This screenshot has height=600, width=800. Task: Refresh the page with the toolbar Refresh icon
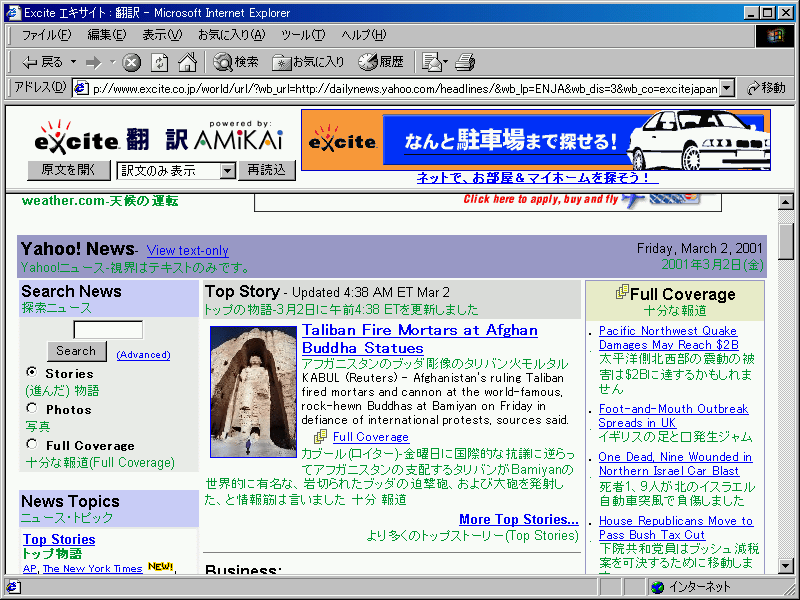[160, 62]
